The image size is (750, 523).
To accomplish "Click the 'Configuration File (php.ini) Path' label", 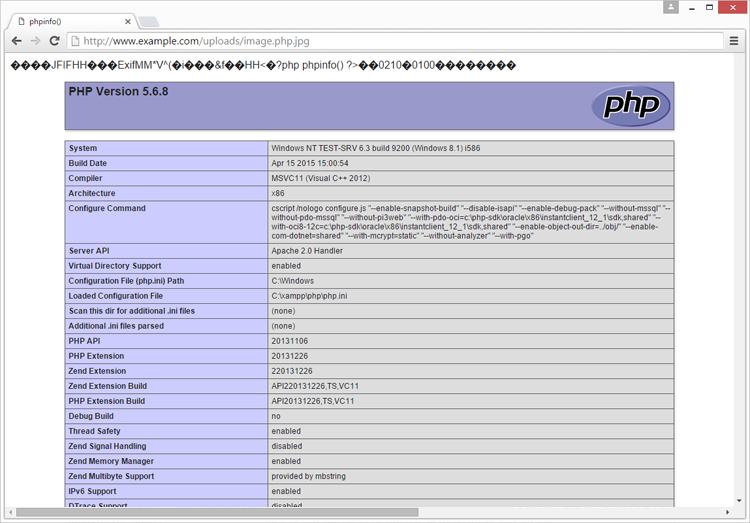I will tap(126, 281).
